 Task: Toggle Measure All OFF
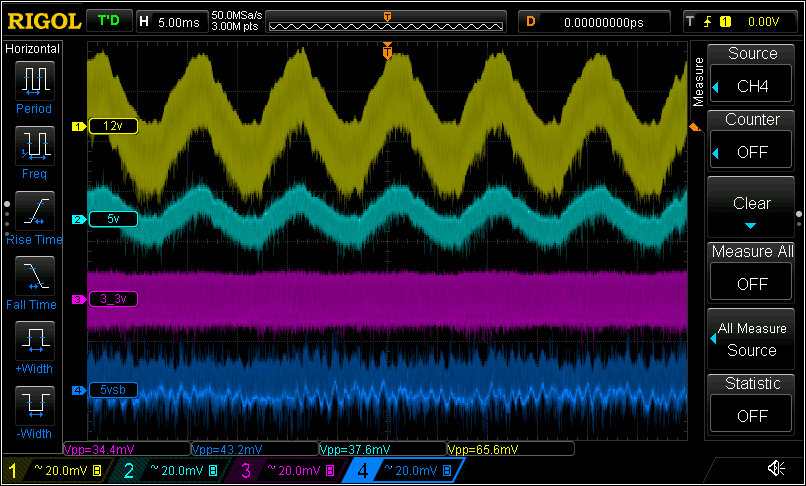click(x=751, y=271)
